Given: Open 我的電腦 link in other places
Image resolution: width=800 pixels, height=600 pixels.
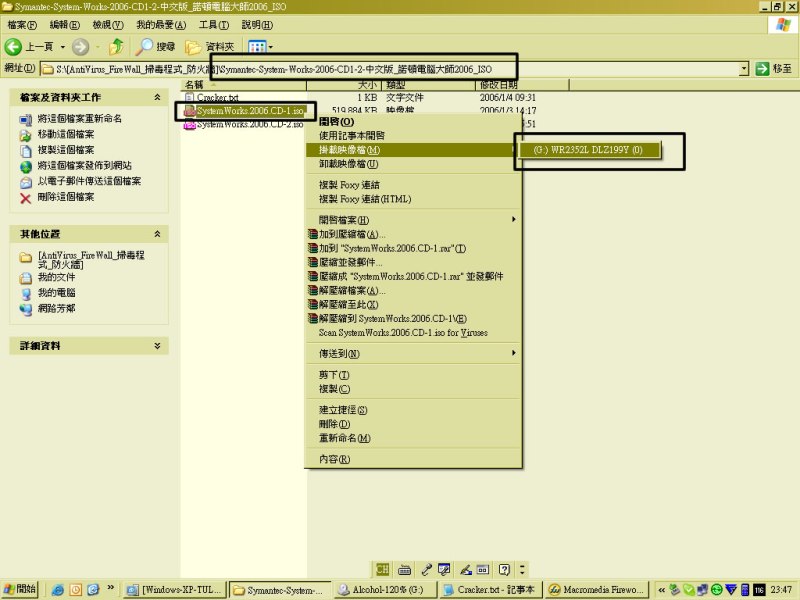Looking at the screenshot, I should coord(57,292).
